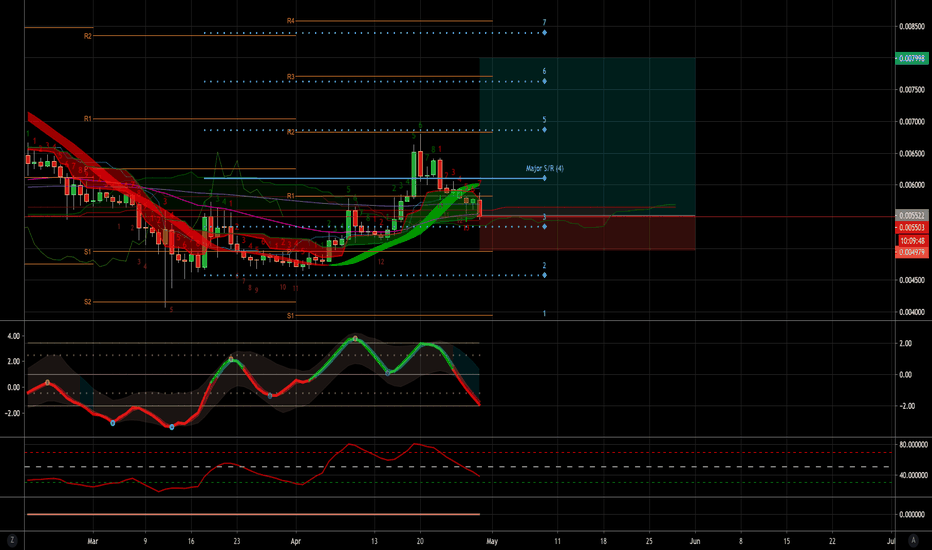Select the R3 pivot level label
Image resolution: width=932 pixels, height=550 pixels.
click(291, 77)
